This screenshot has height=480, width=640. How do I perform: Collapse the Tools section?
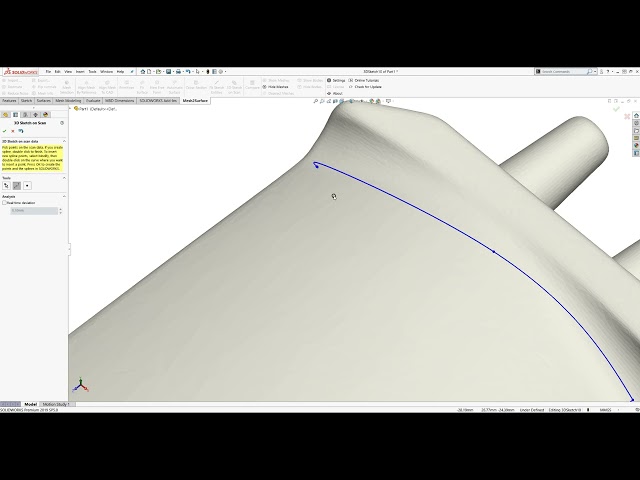(x=64, y=178)
